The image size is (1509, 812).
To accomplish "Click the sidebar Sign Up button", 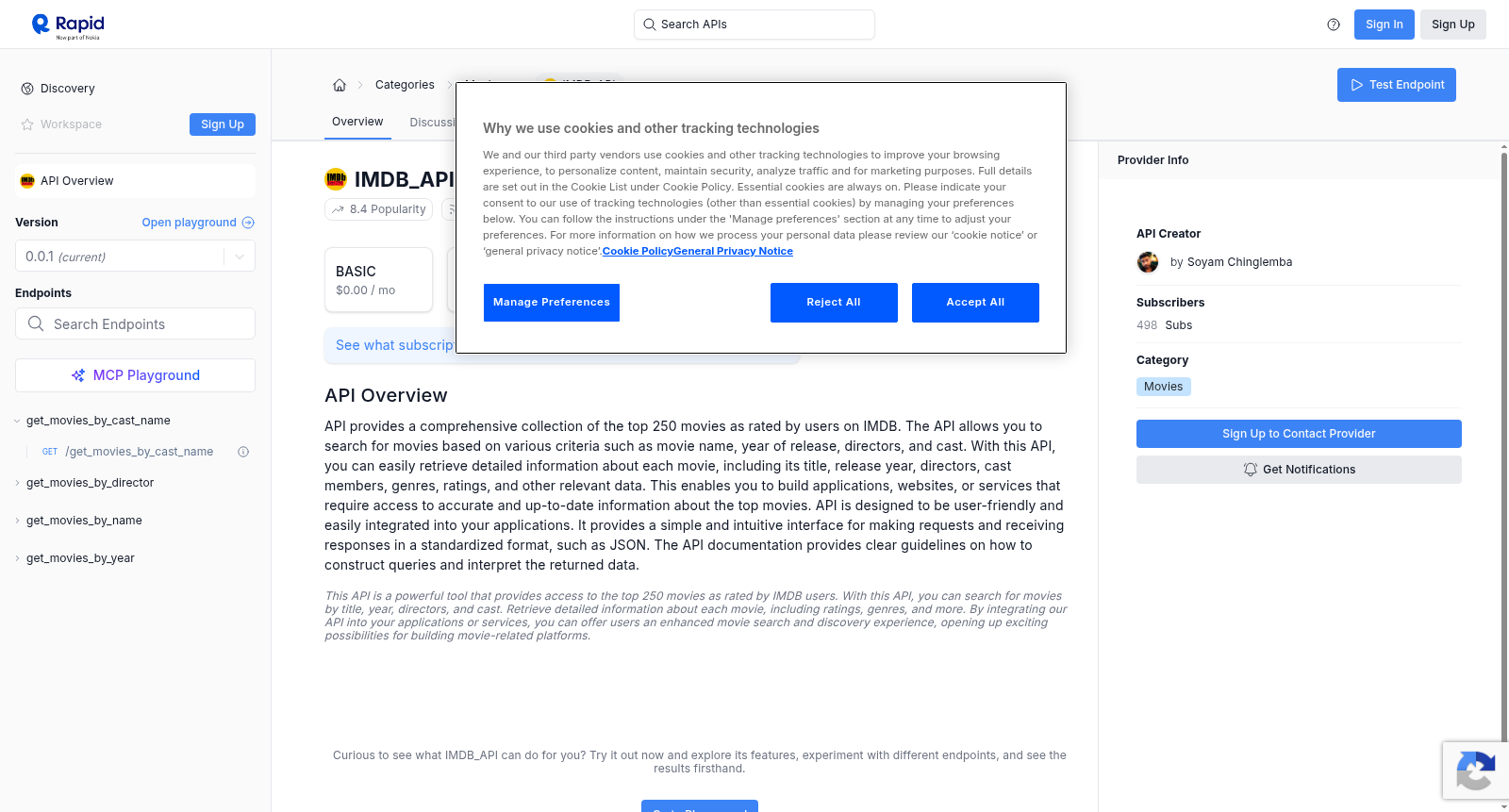I will (x=223, y=124).
